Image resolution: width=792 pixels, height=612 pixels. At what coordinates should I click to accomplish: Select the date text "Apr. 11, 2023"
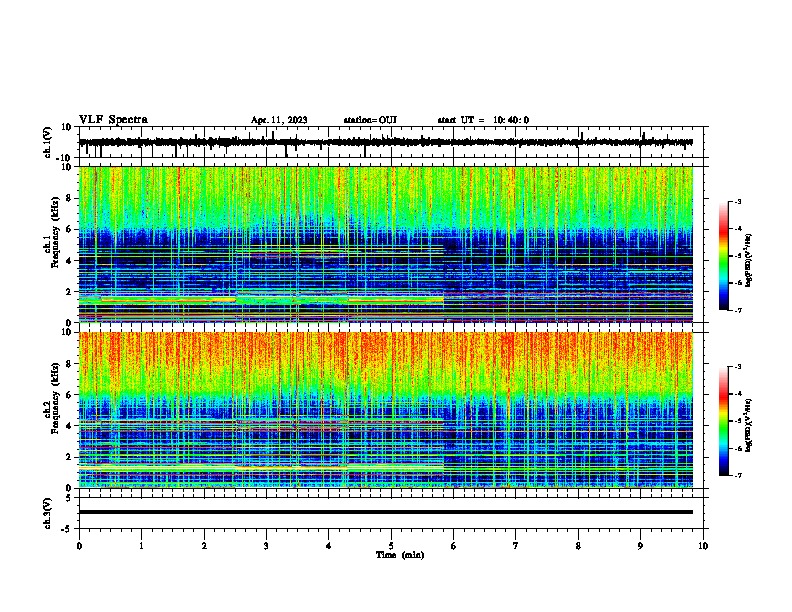click(x=279, y=120)
